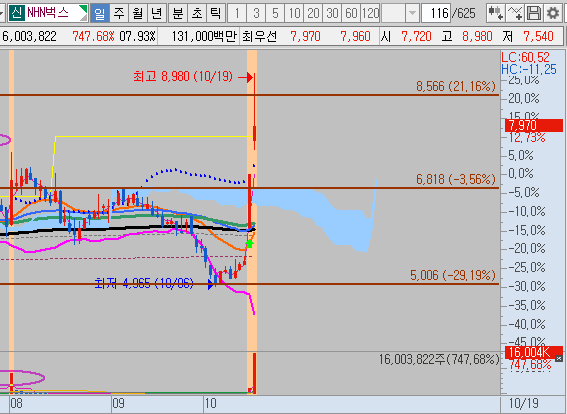Click the add indicator line icon
The width and height of the screenshot is (567, 414).
pyautogui.click(x=515, y=13)
